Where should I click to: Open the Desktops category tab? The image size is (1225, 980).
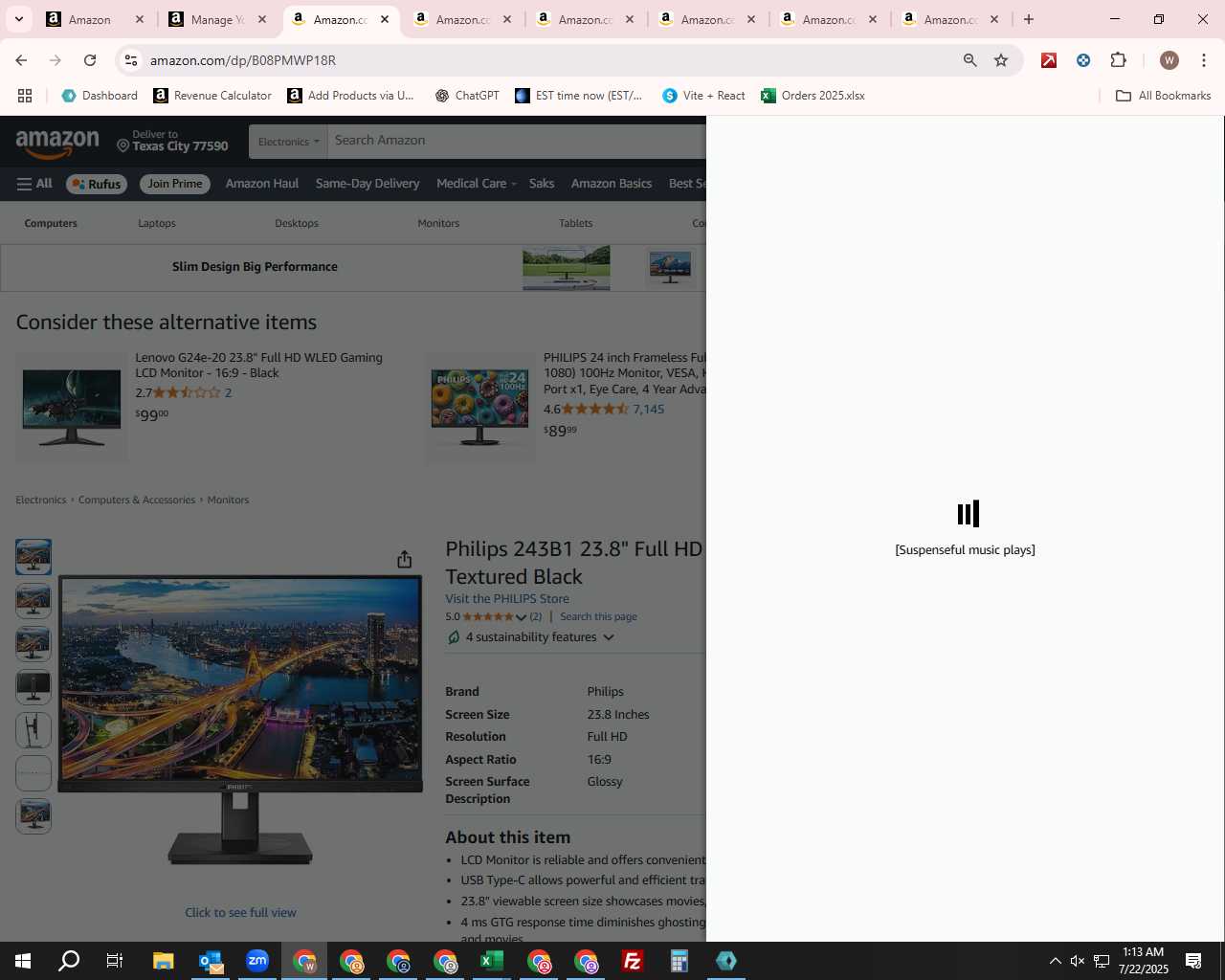(297, 223)
